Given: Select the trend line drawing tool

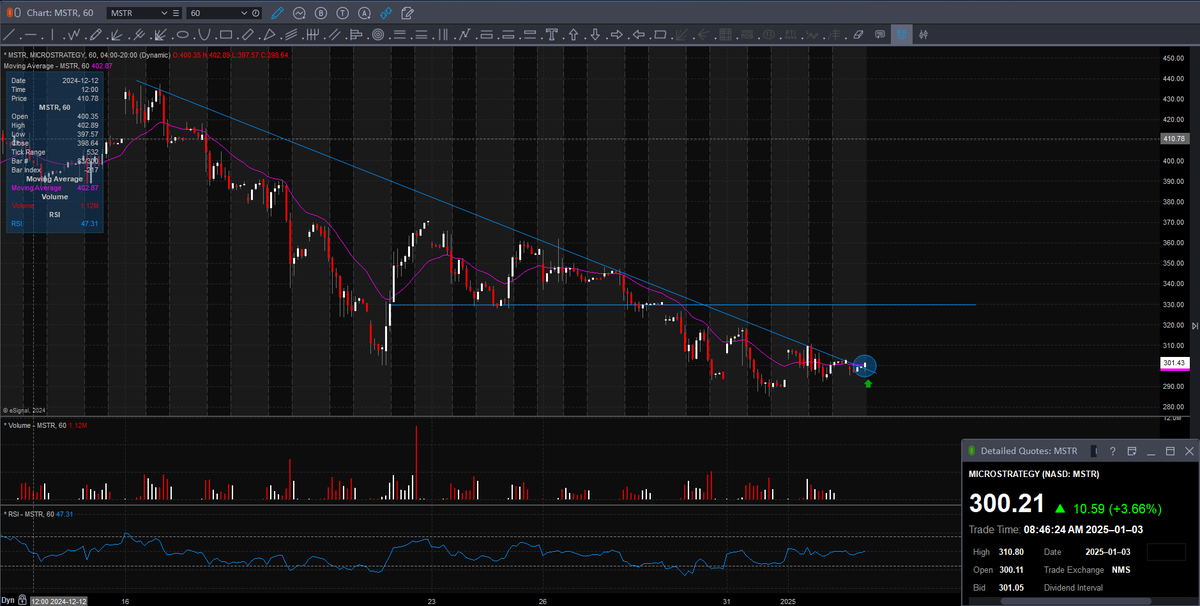Looking at the screenshot, I should point(10,34).
